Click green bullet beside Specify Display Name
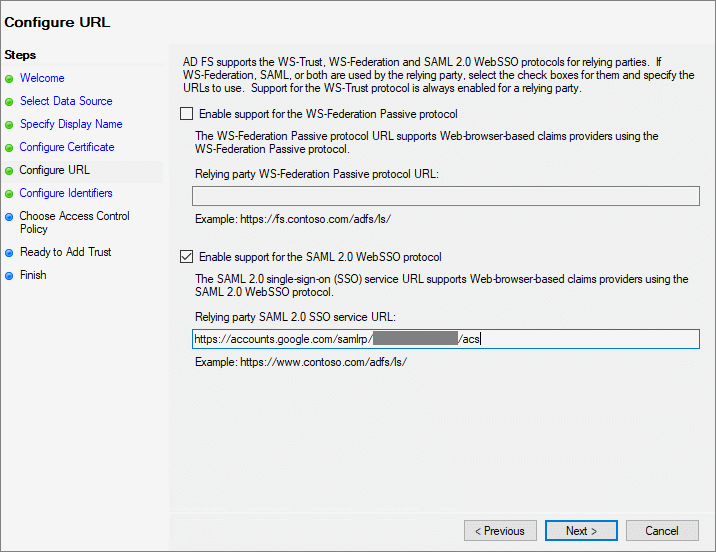Screen dimensions: 716x552 10,125
